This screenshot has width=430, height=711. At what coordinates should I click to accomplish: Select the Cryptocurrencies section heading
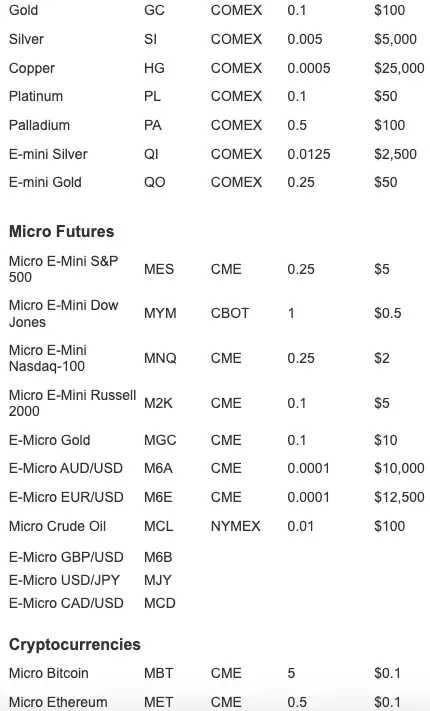[74, 644]
